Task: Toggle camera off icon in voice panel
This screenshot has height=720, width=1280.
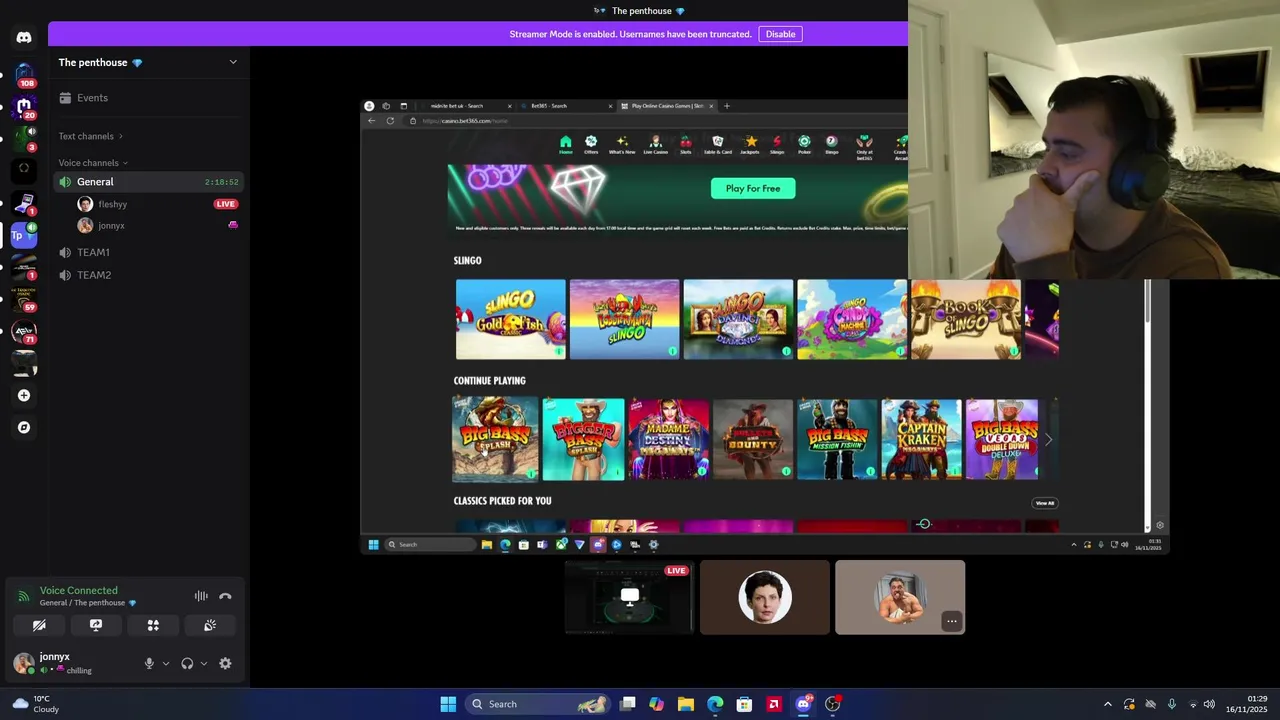Action: coord(39,625)
